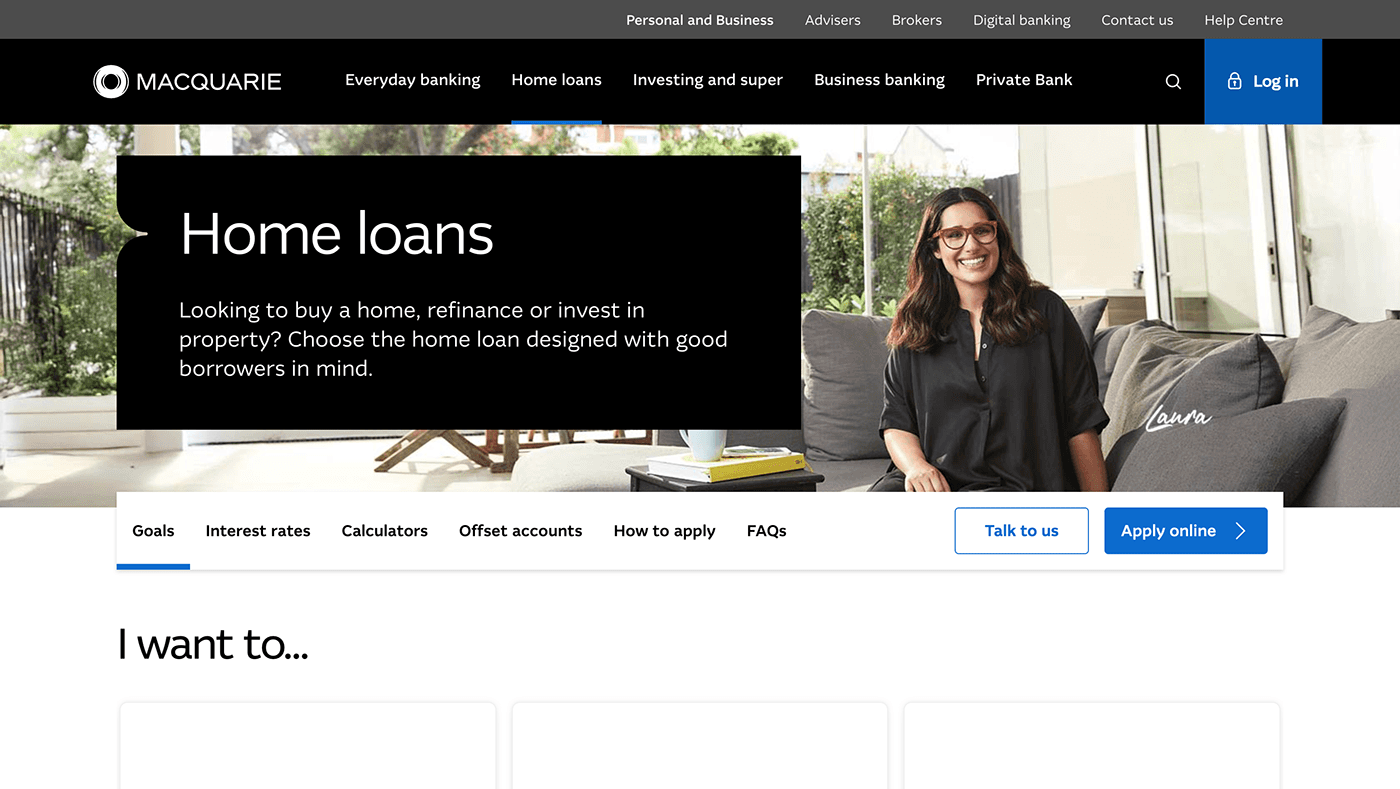The height and width of the screenshot is (789, 1400).
Task: Open the Everyday banking menu
Action: coord(412,80)
